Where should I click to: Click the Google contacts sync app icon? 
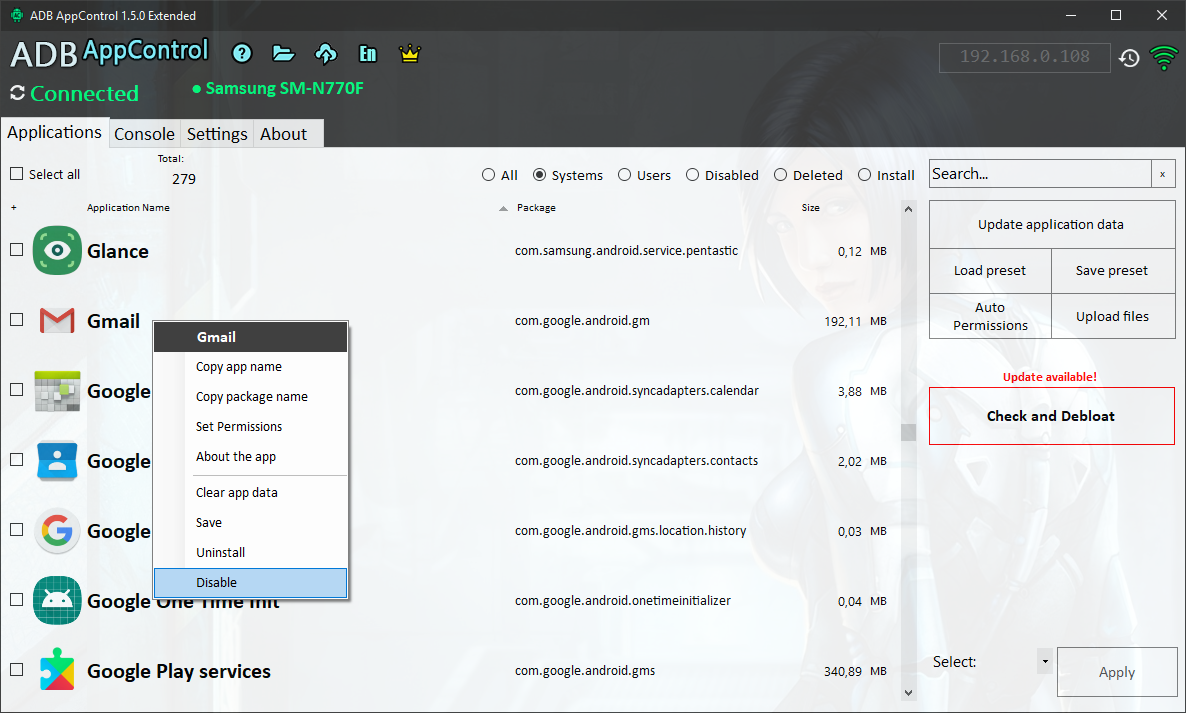pyautogui.click(x=57, y=460)
